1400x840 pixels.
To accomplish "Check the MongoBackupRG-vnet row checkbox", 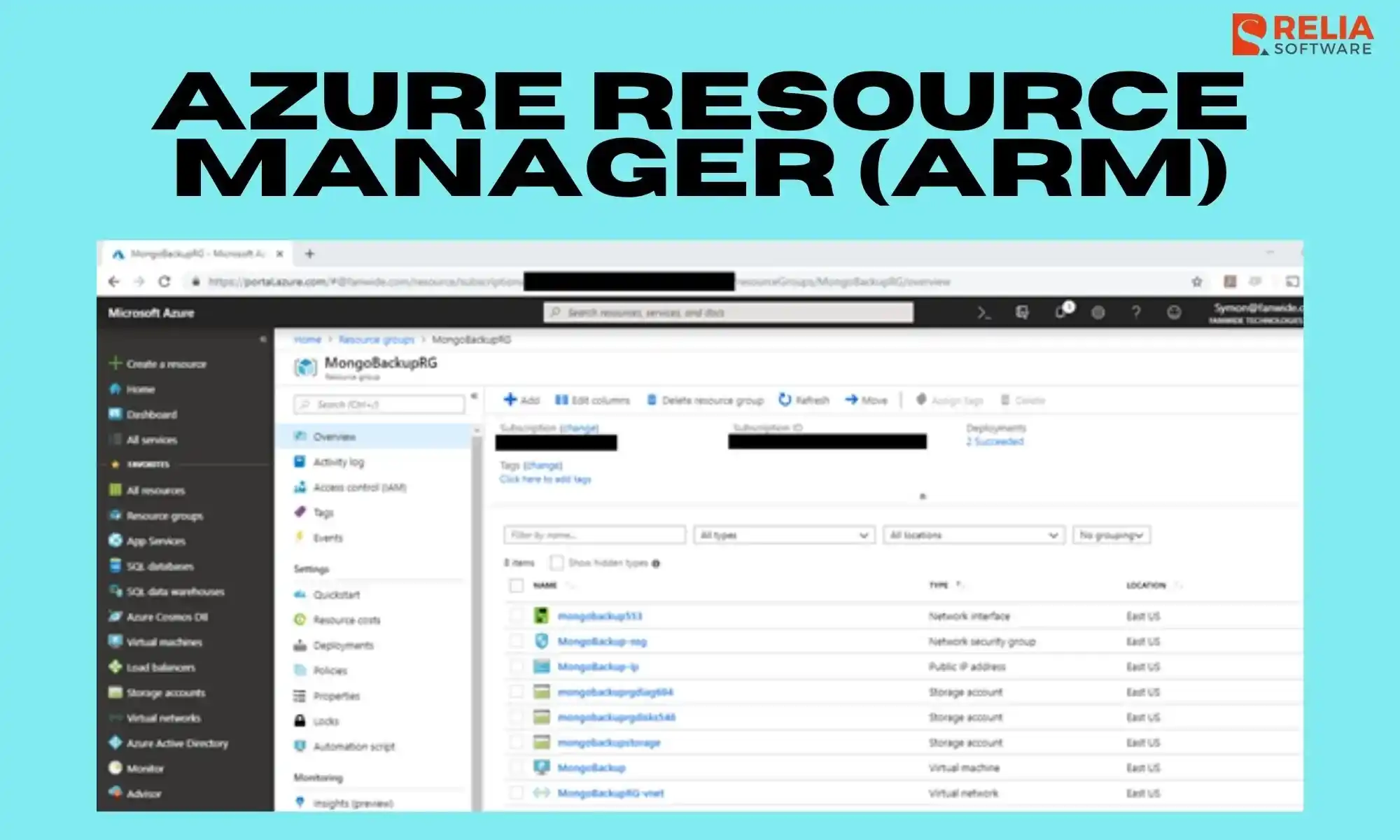I will [517, 792].
